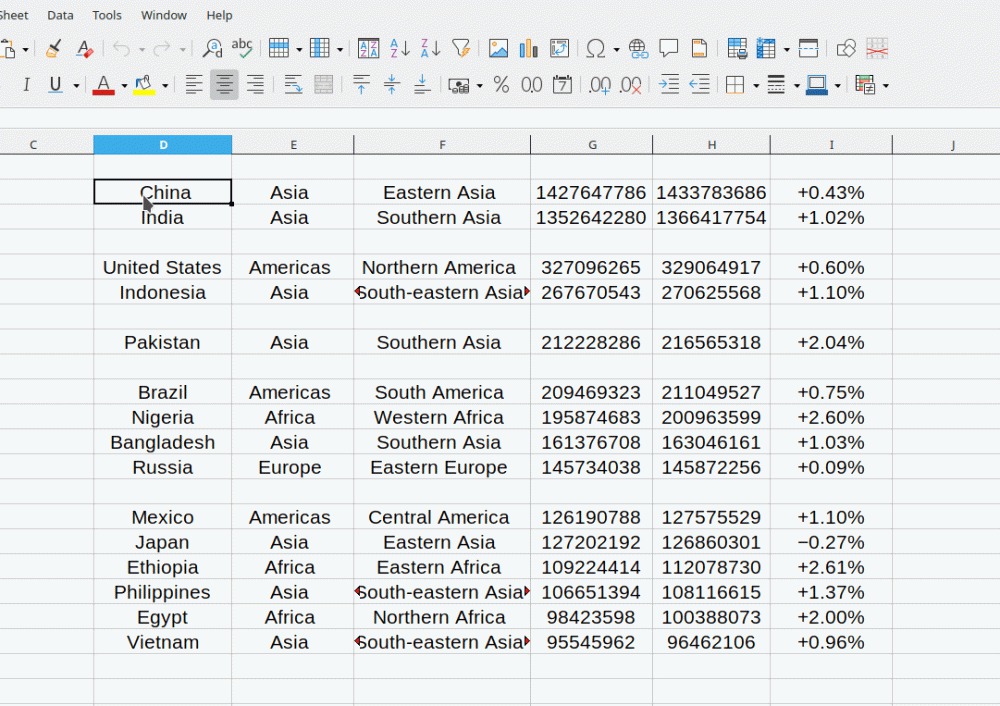Click Insert Columns icon
The height and width of the screenshot is (706, 1000).
[320, 48]
